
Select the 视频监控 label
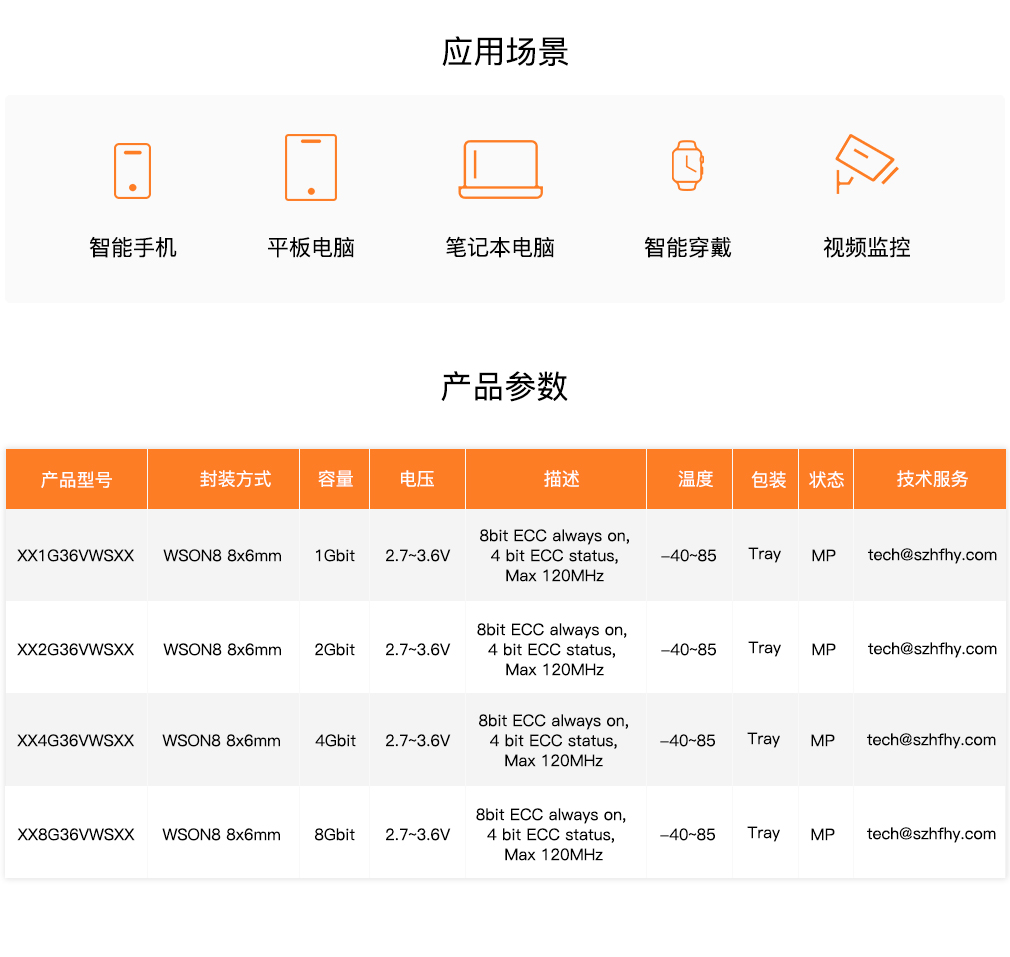point(866,247)
